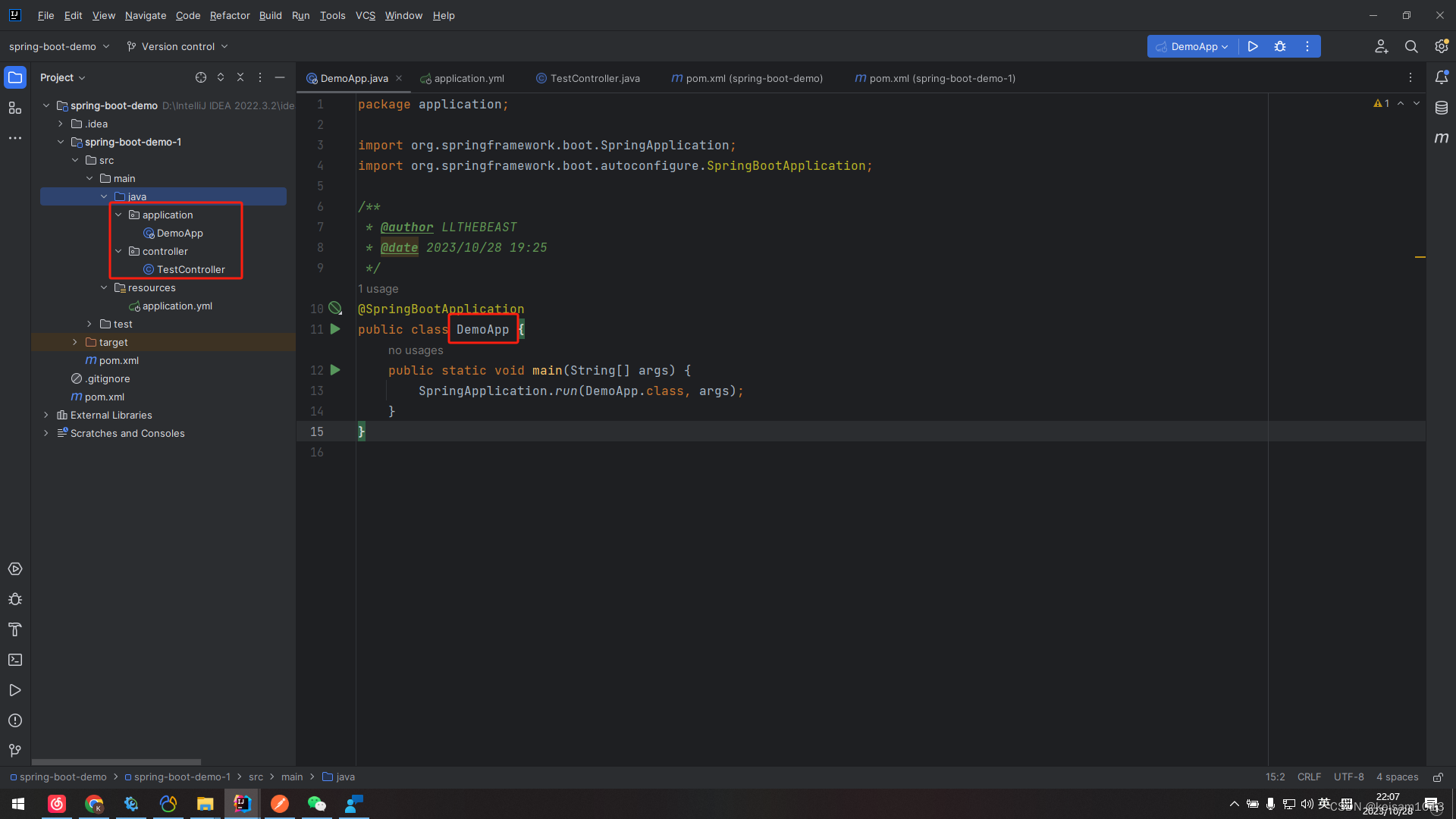1456x819 pixels.
Task: Click run gutter icon beside main method
Action: pos(335,370)
